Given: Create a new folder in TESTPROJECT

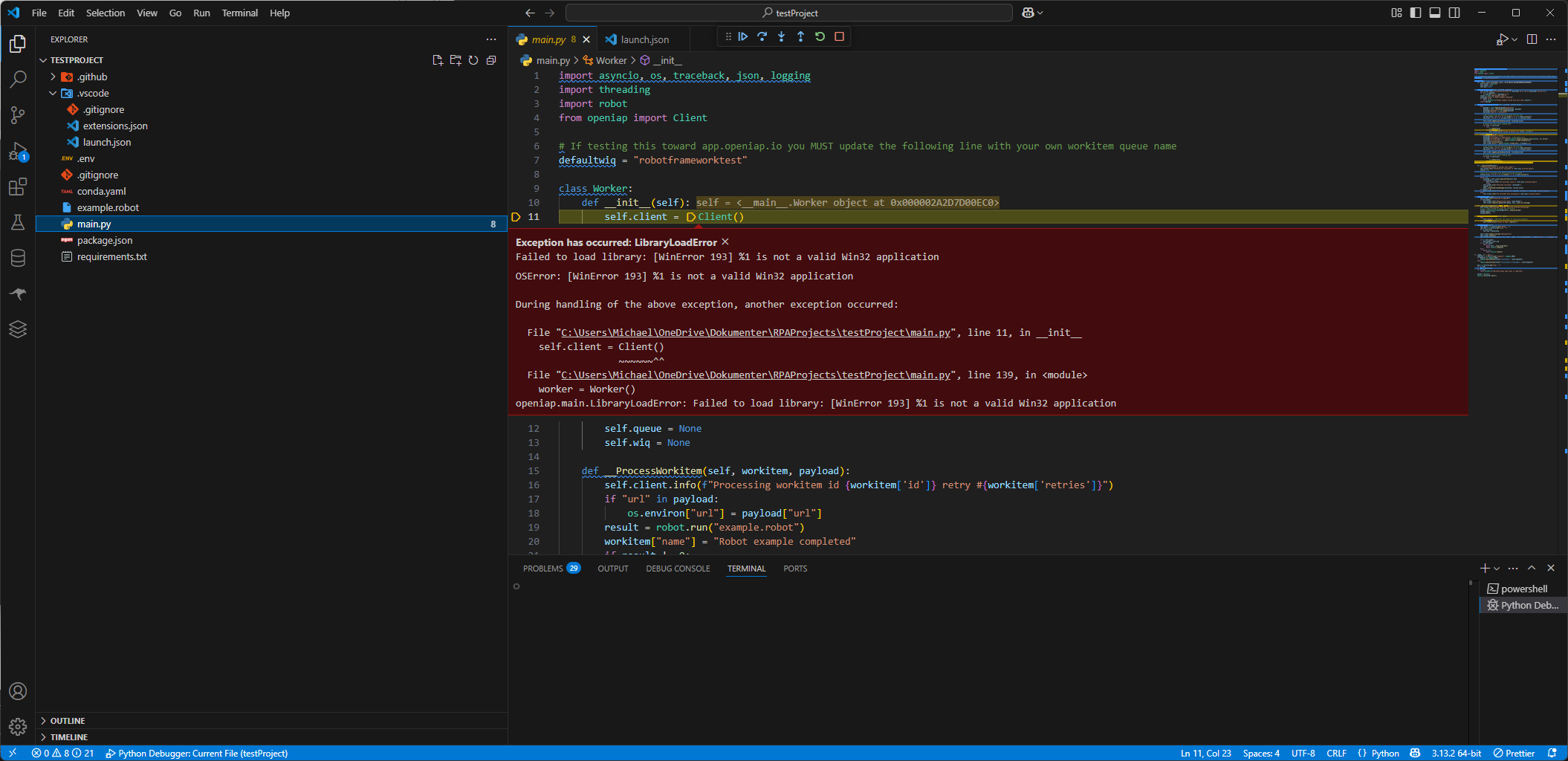Looking at the screenshot, I should coord(456,60).
